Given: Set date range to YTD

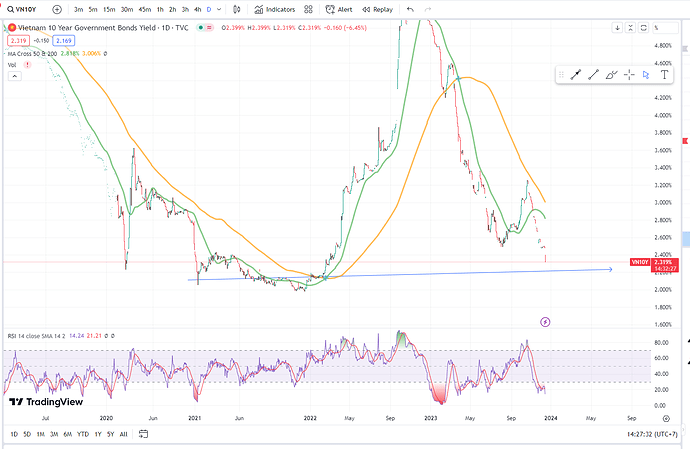Looking at the screenshot, I should click(x=83, y=434).
